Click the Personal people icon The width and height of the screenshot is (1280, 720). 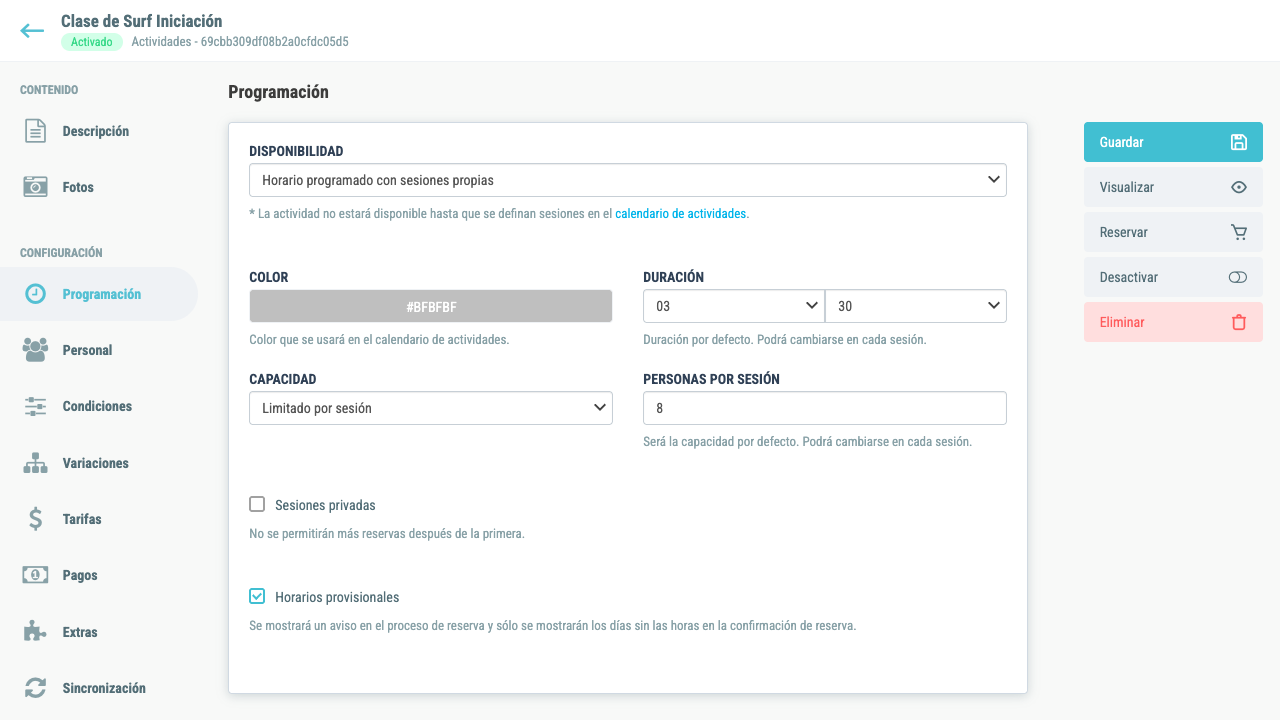(35, 350)
